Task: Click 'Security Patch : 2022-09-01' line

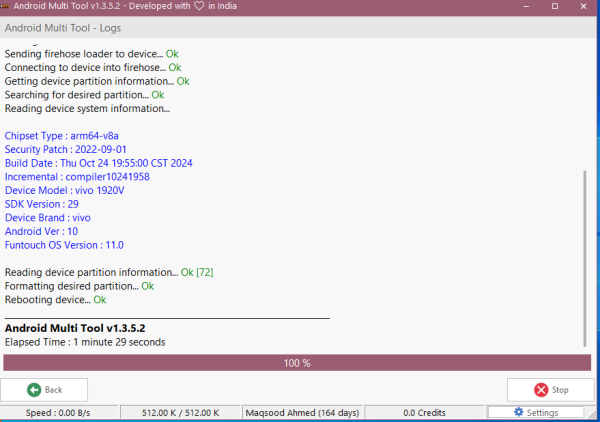Action: pos(65,150)
